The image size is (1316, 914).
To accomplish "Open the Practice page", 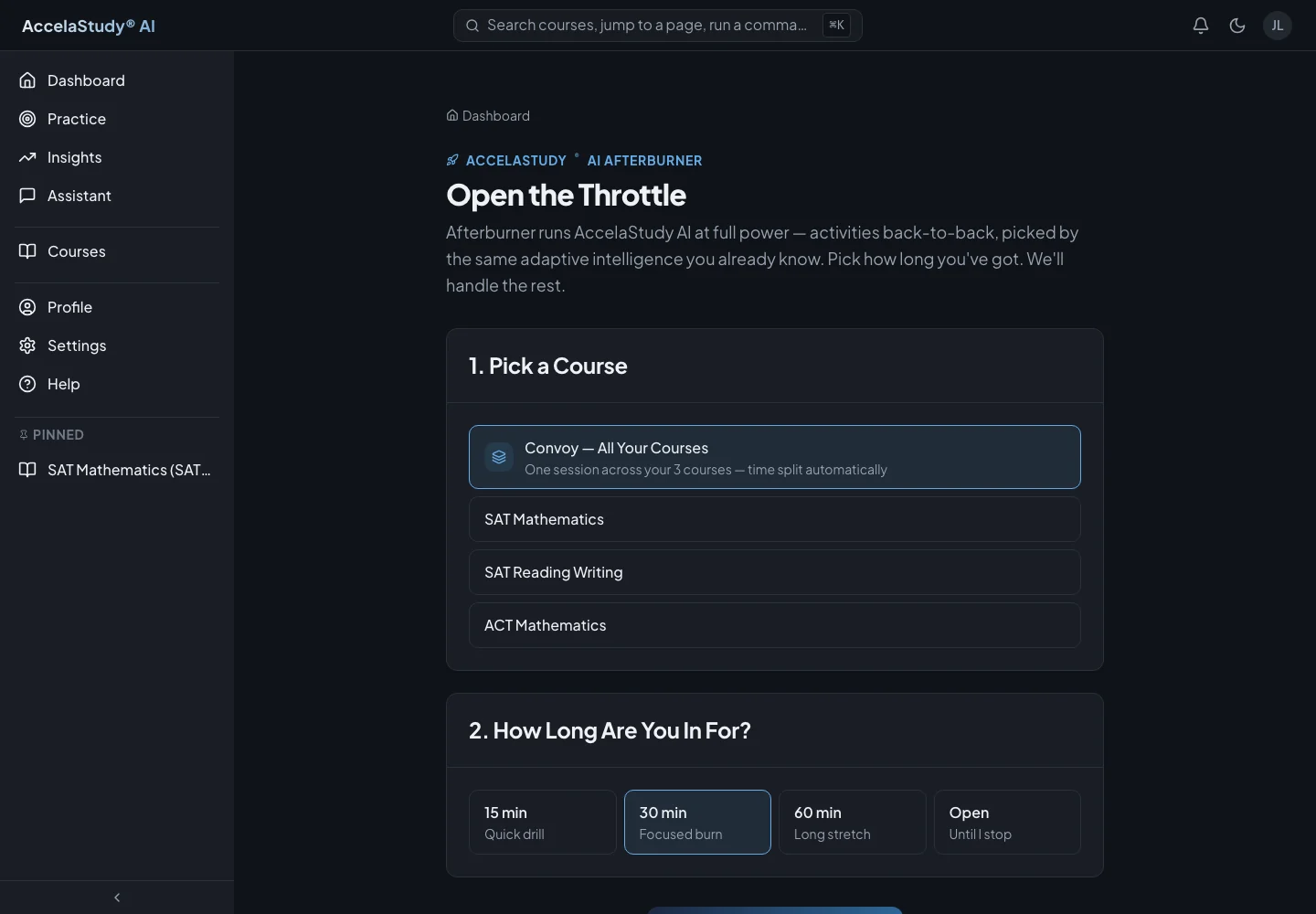I will [x=117, y=119].
